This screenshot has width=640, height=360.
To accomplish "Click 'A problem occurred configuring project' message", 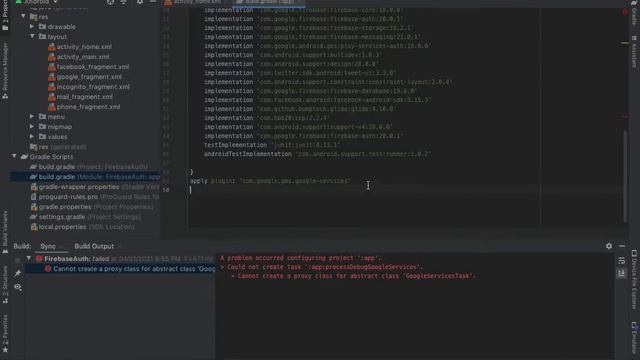I will click(301, 258).
